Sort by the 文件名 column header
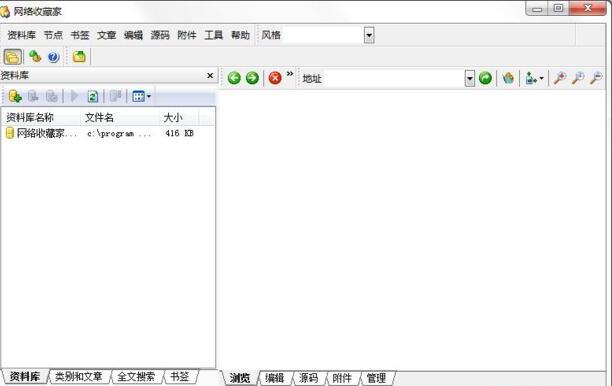612x386 pixels. tap(120, 117)
